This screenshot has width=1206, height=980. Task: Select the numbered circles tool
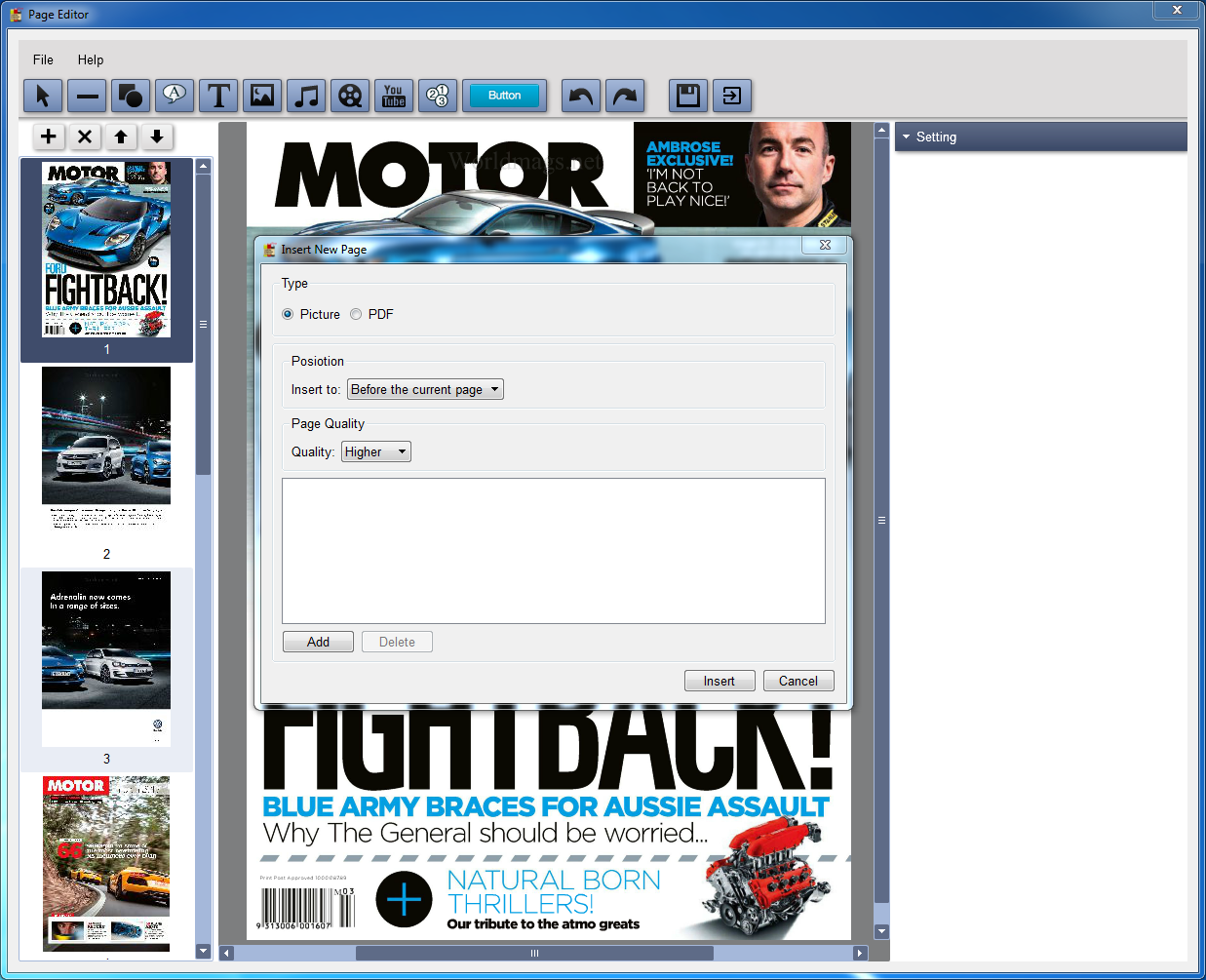click(x=438, y=96)
